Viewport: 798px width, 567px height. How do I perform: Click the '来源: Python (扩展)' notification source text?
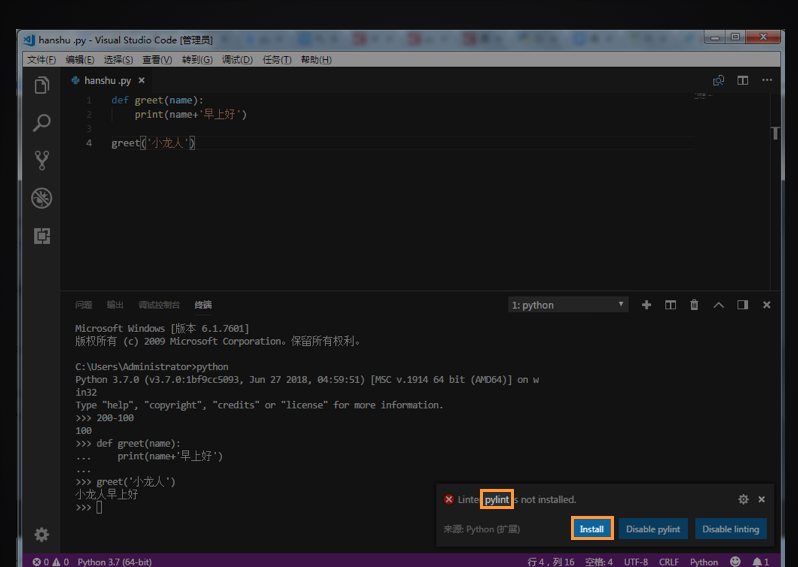point(481,529)
